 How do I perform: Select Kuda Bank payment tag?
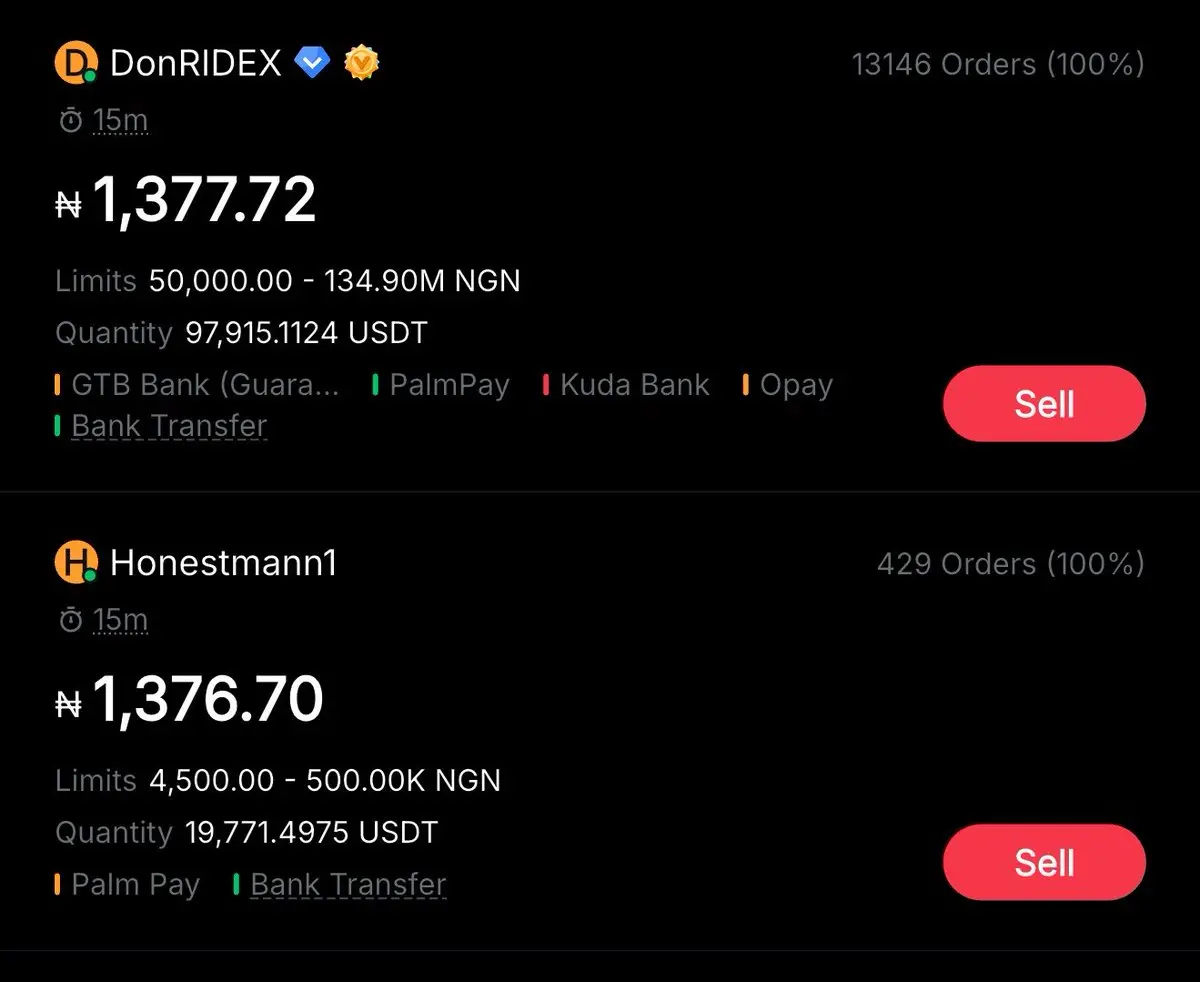tap(633, 385)
